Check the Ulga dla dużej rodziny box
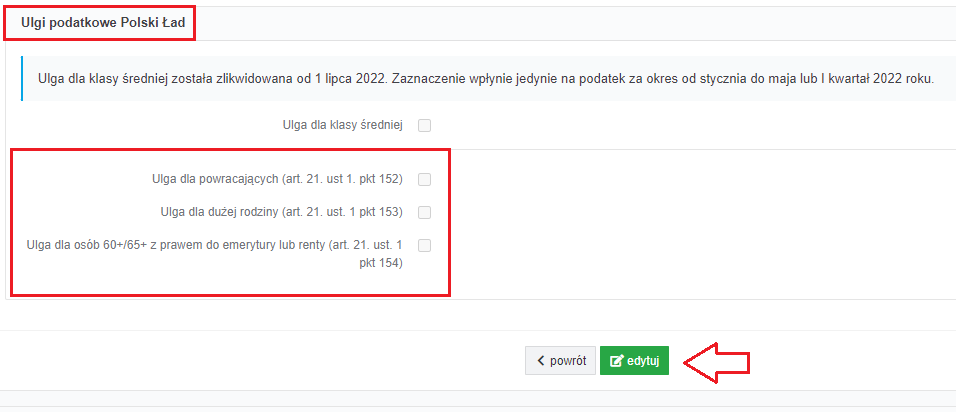 (424, 212)
